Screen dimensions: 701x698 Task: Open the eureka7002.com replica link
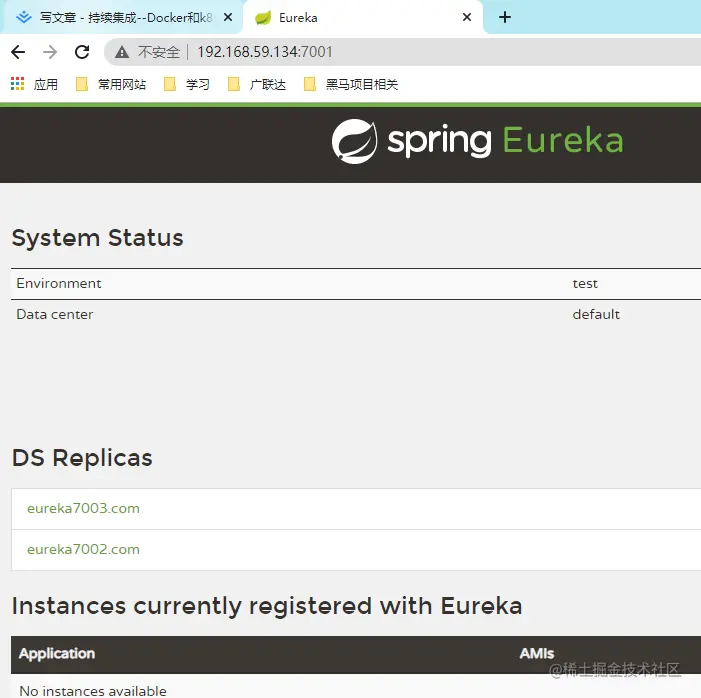(83, 549)
